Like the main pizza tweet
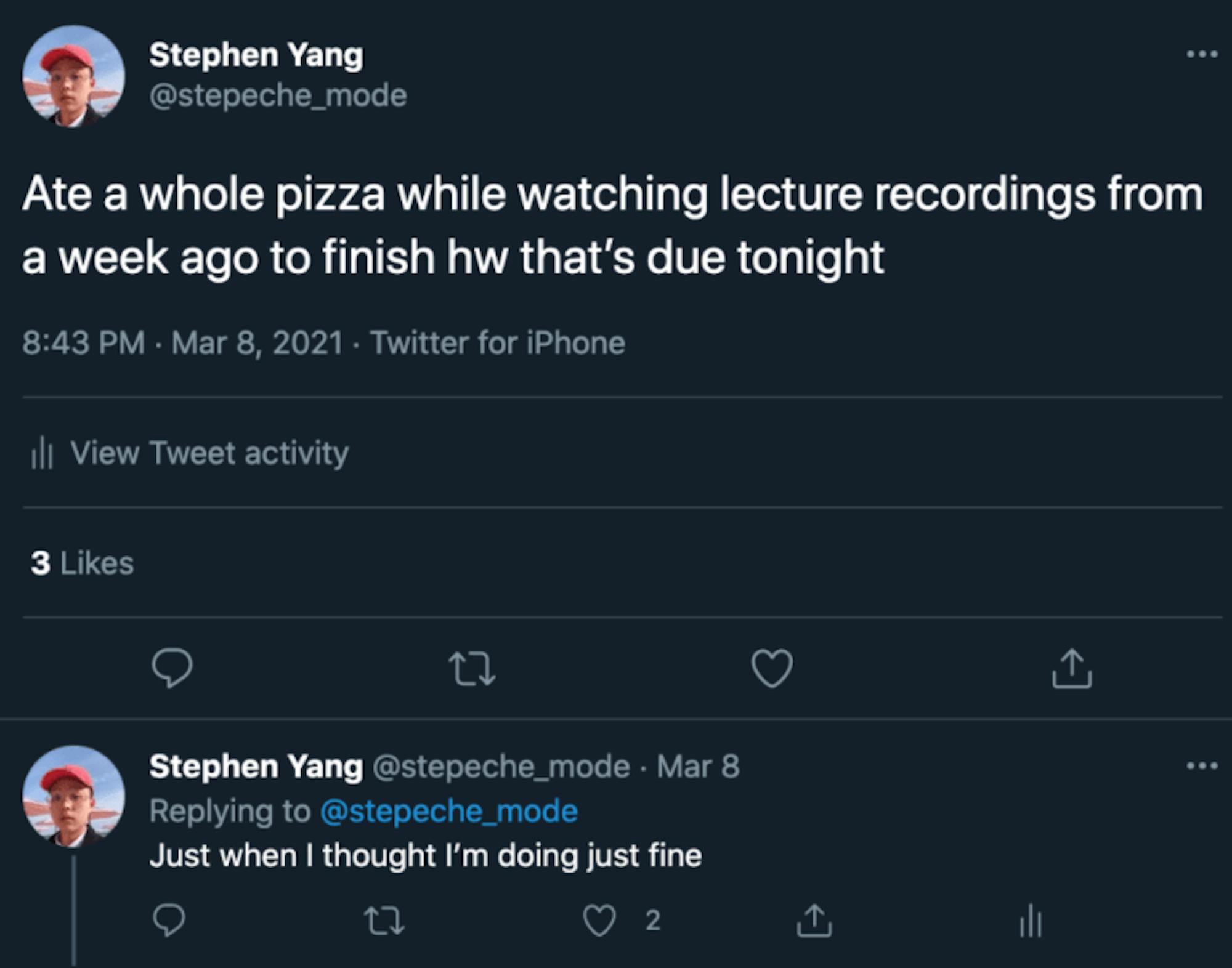Screen dimensions: 1232x968 click(x=772, y=669)
